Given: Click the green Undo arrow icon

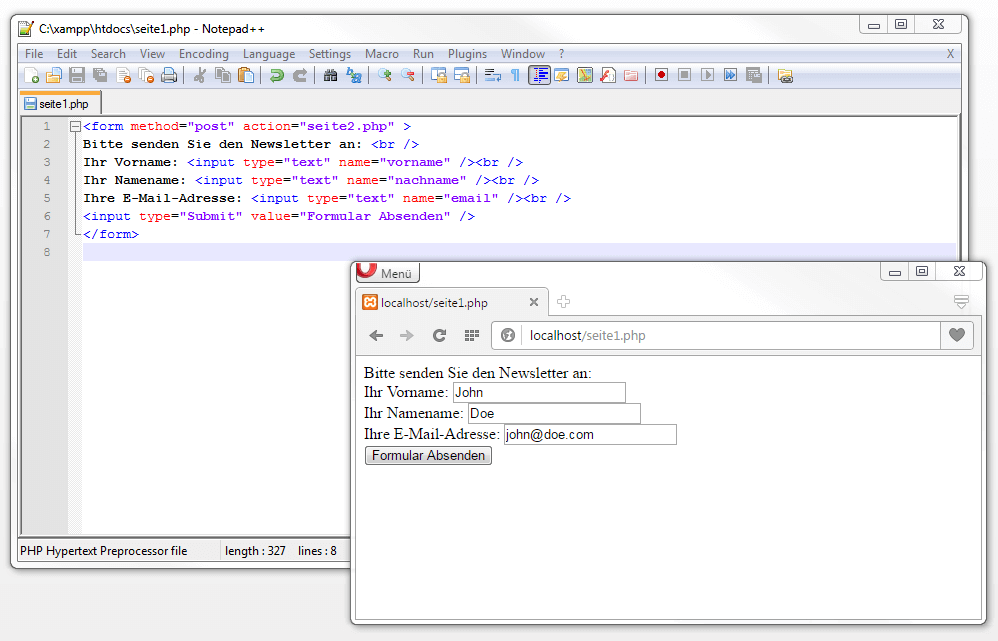Looking at the screenshot, I should [x=276, y=76].
